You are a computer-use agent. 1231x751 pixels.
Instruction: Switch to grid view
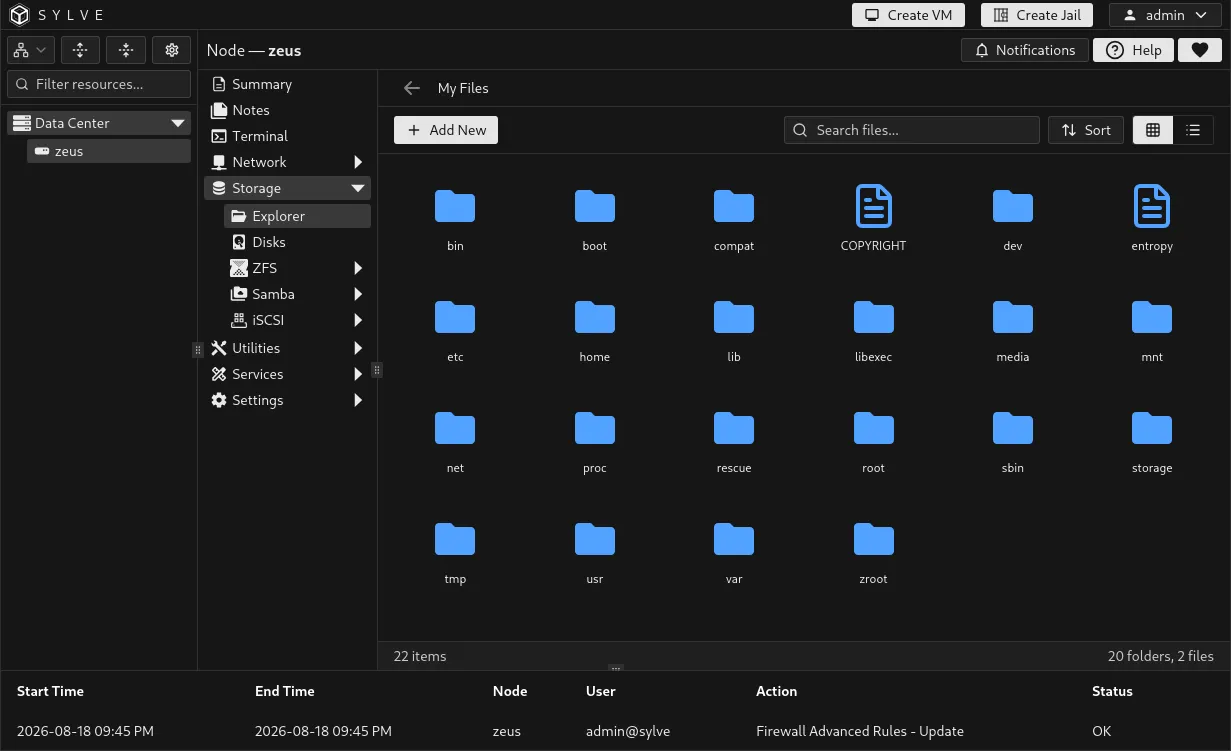click(x=1153, y=130)
